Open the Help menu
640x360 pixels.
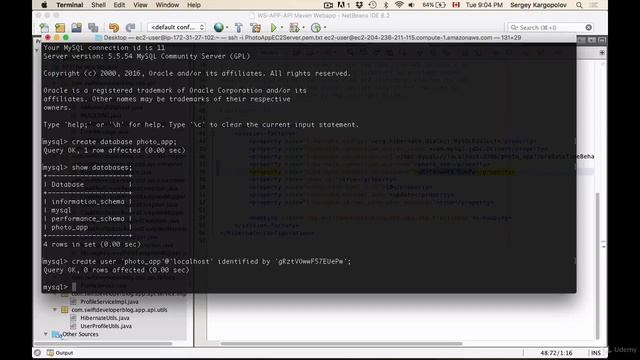coord(193,5)
